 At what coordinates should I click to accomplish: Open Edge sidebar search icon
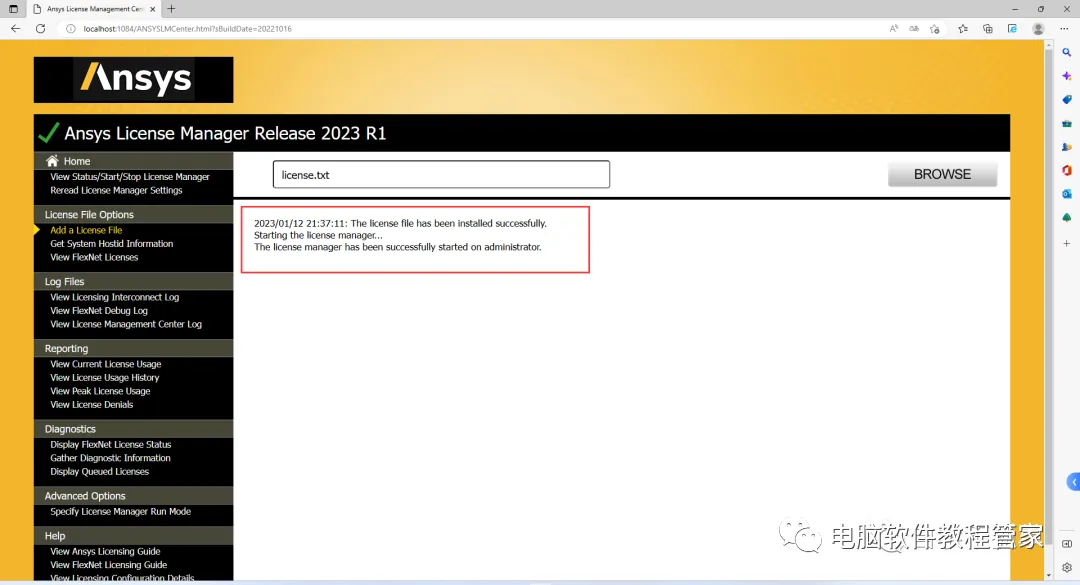[1067, 52]
